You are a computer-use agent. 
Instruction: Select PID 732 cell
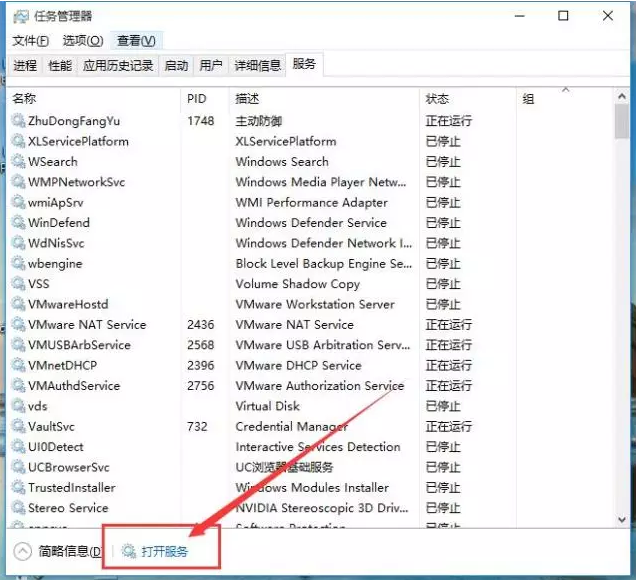197,426
